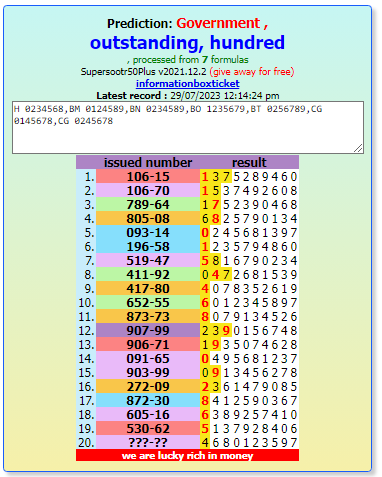Click result row 5816790234
Screen dimensions: 382x477
[249, 260]
